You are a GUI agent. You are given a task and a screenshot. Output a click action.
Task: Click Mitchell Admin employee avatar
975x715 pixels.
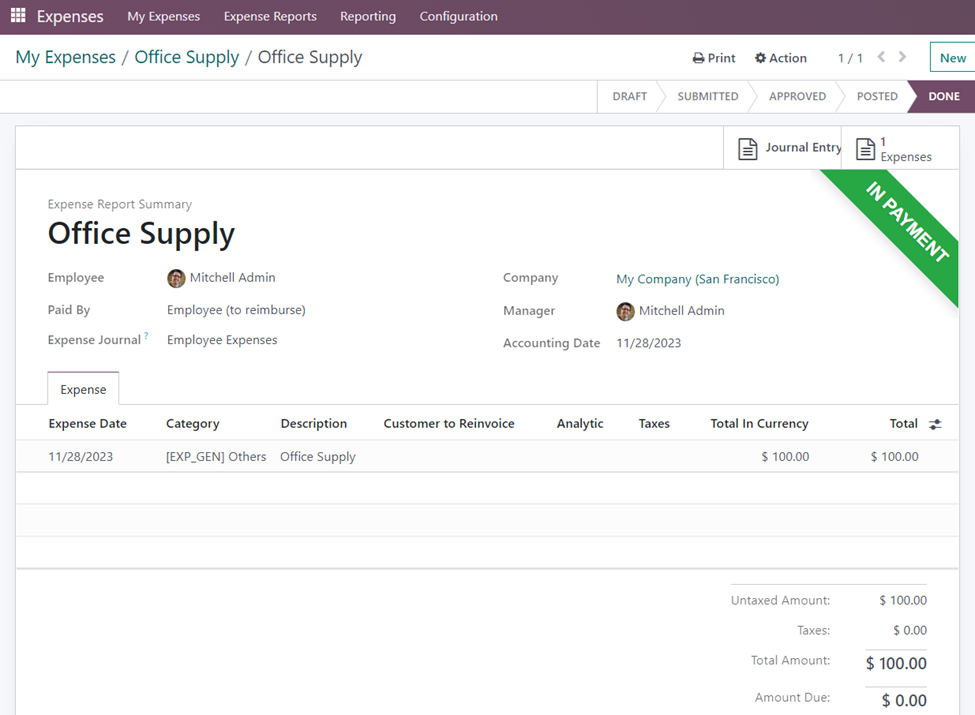tap(176, 278)
